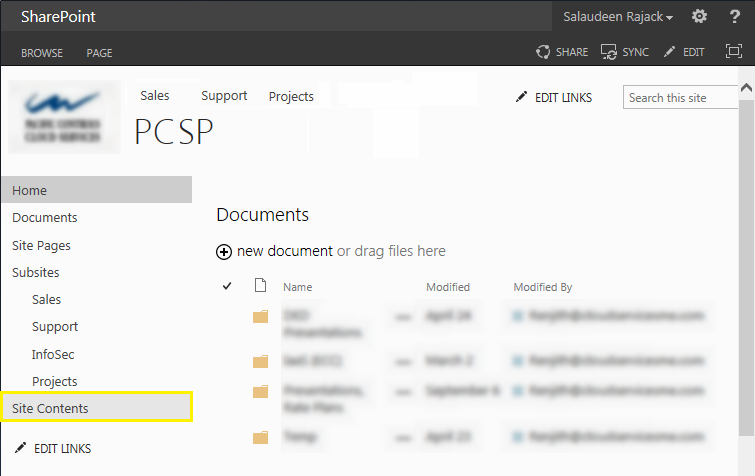Viewport: 755px width, 476px height.
Task: Click EDIT LINKS in the top navigation
Action: [554, 97]
